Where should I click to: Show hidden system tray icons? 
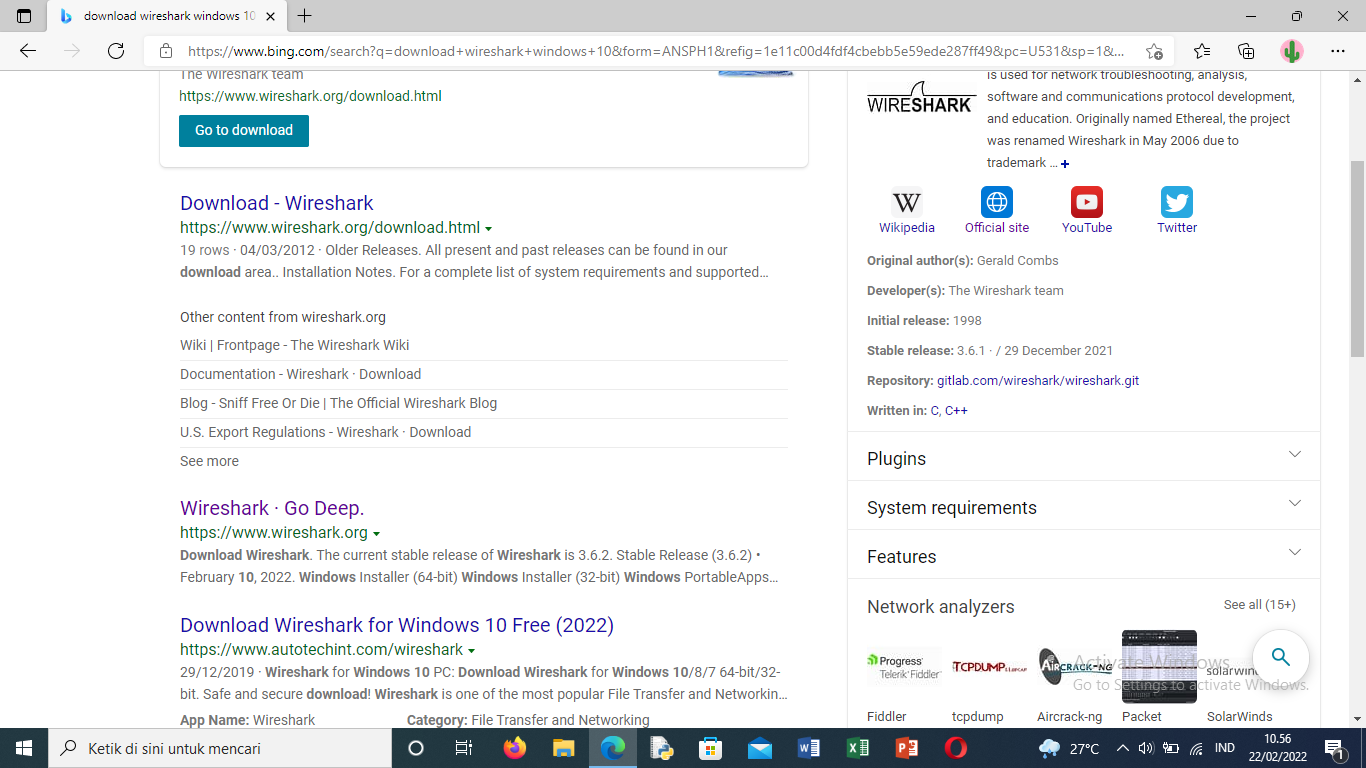(x=1122, y=748)
